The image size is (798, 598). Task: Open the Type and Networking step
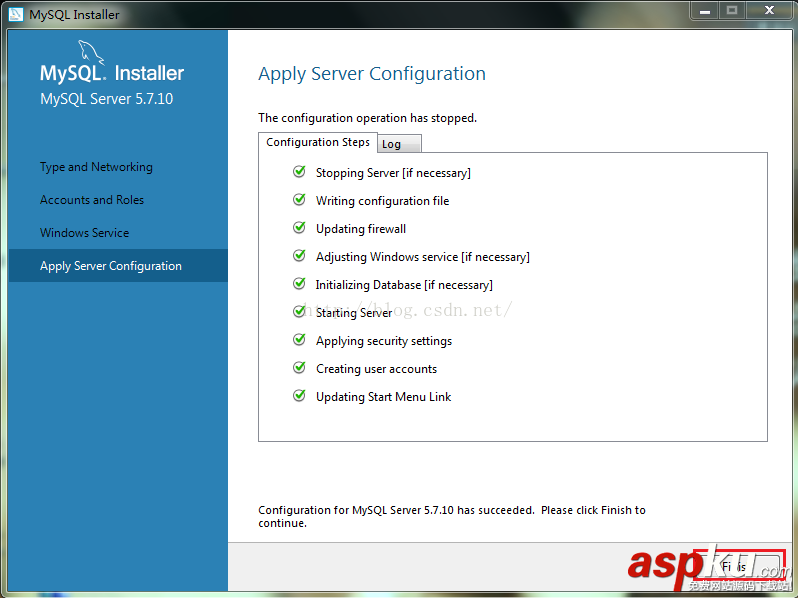click(x=96, y=167)
